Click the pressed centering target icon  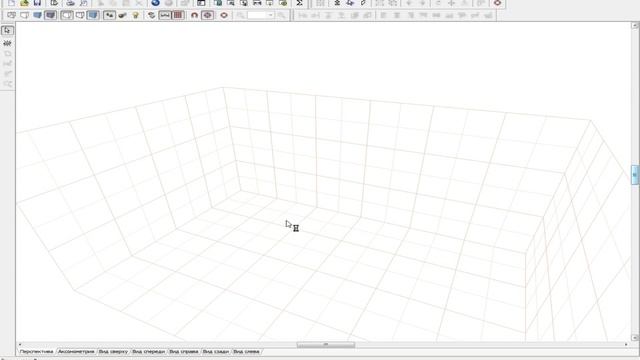207,15
